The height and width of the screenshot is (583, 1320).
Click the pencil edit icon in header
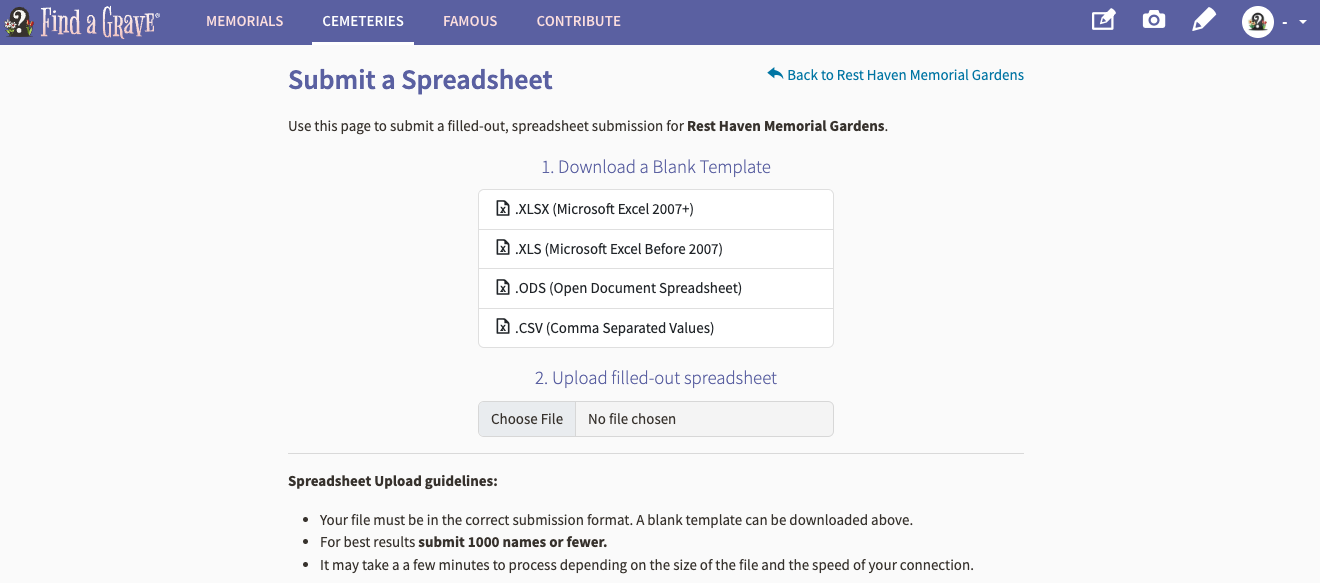click(x=1204, y=20)
